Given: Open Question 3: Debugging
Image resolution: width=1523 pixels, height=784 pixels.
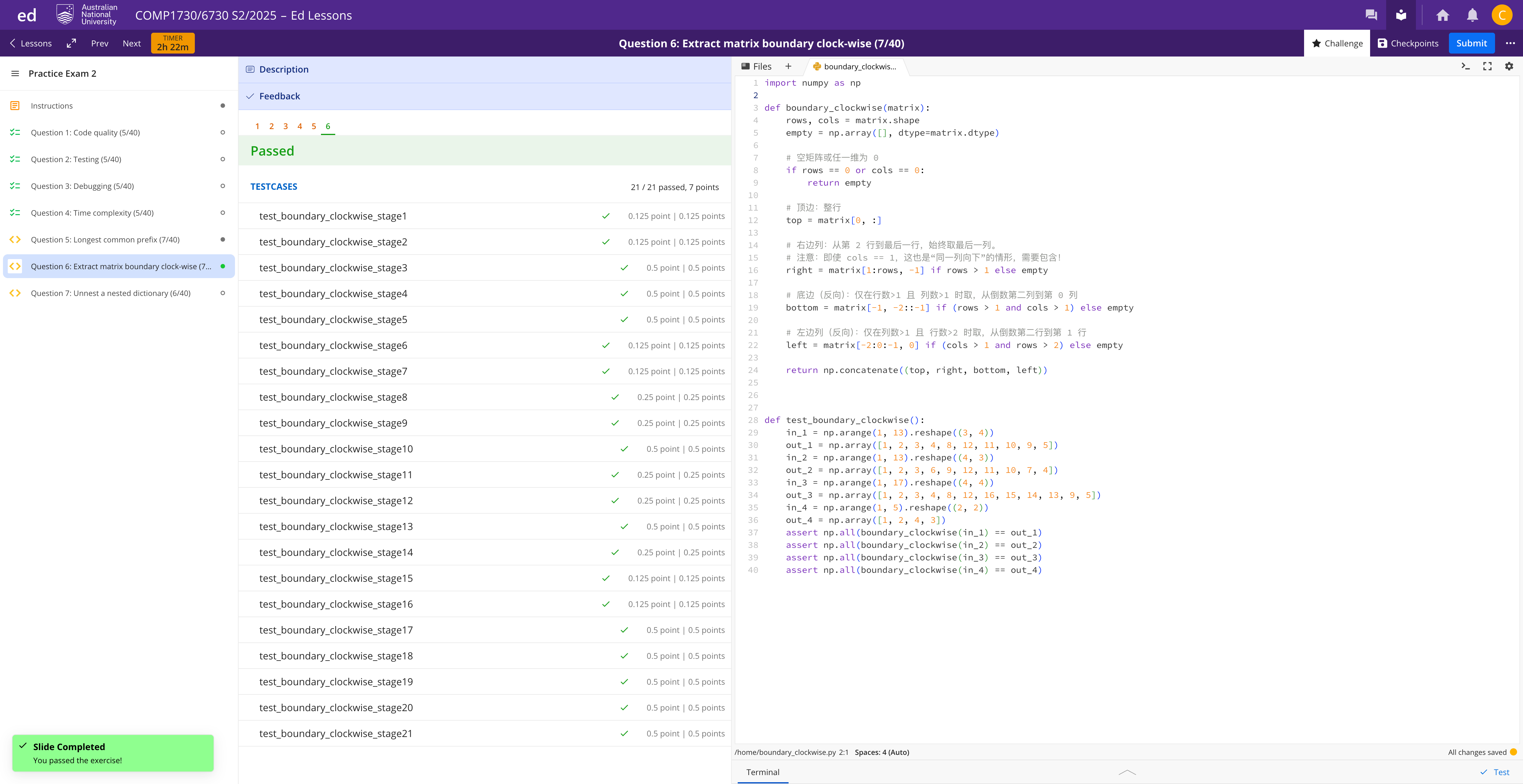Looking at the screenshot, I should tap(119, 186).
